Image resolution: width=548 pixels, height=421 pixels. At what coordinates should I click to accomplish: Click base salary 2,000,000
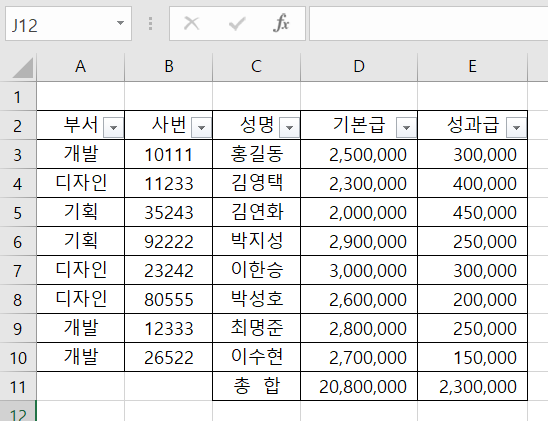(359, 212)
